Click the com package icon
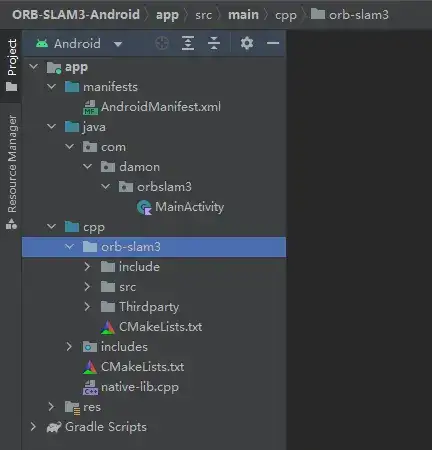 [x=90, y=147]
